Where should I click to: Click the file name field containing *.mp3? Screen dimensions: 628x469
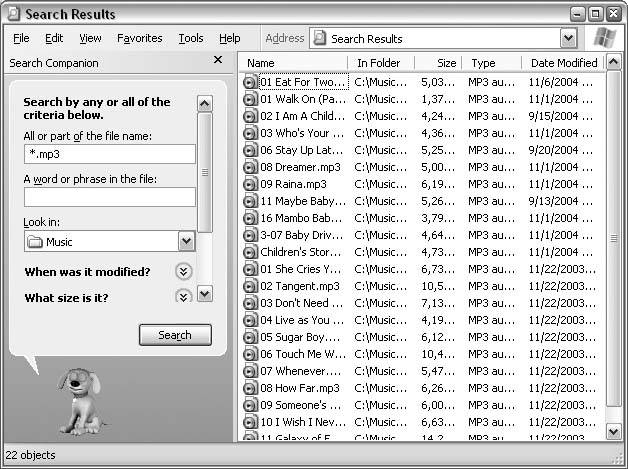(x=110, y=154)
